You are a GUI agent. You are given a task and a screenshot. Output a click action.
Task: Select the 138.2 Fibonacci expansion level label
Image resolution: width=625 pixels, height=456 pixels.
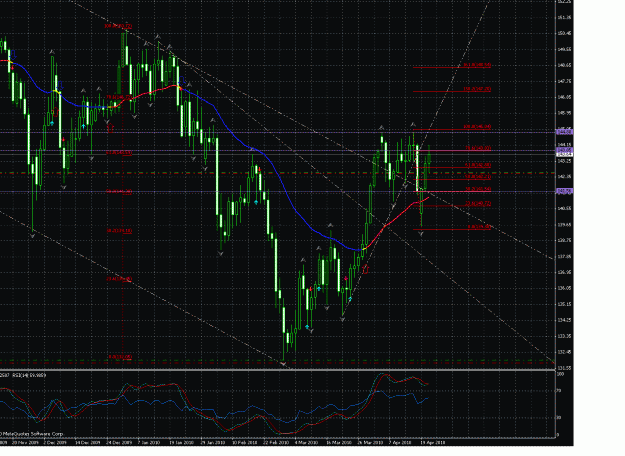(x=477, y=89)
